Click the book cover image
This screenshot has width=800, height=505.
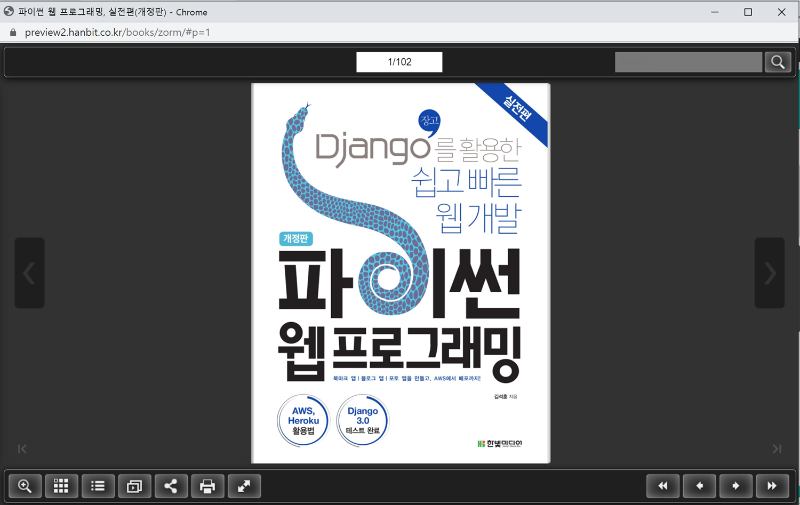pos(401,273)
